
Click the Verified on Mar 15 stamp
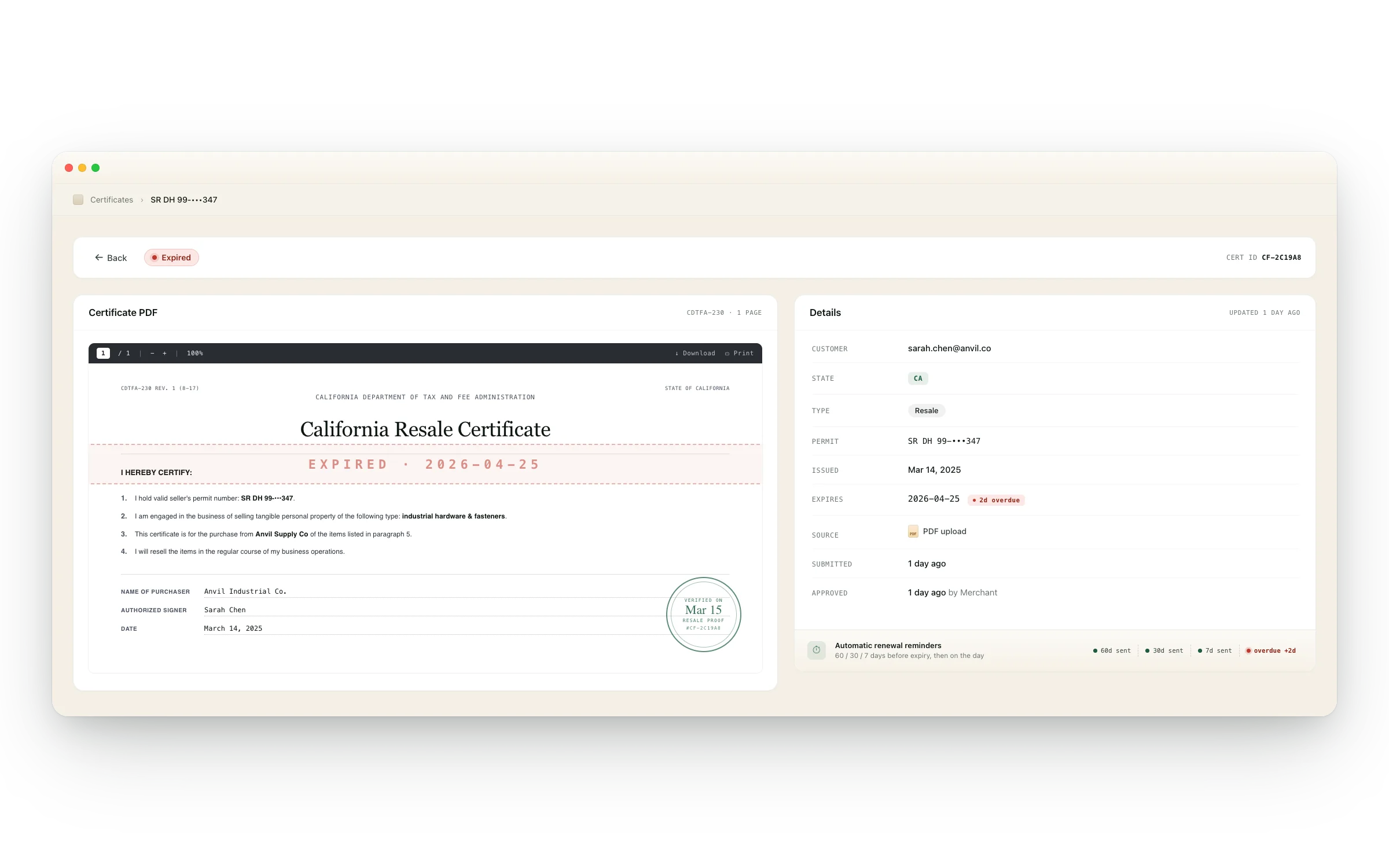704,615
